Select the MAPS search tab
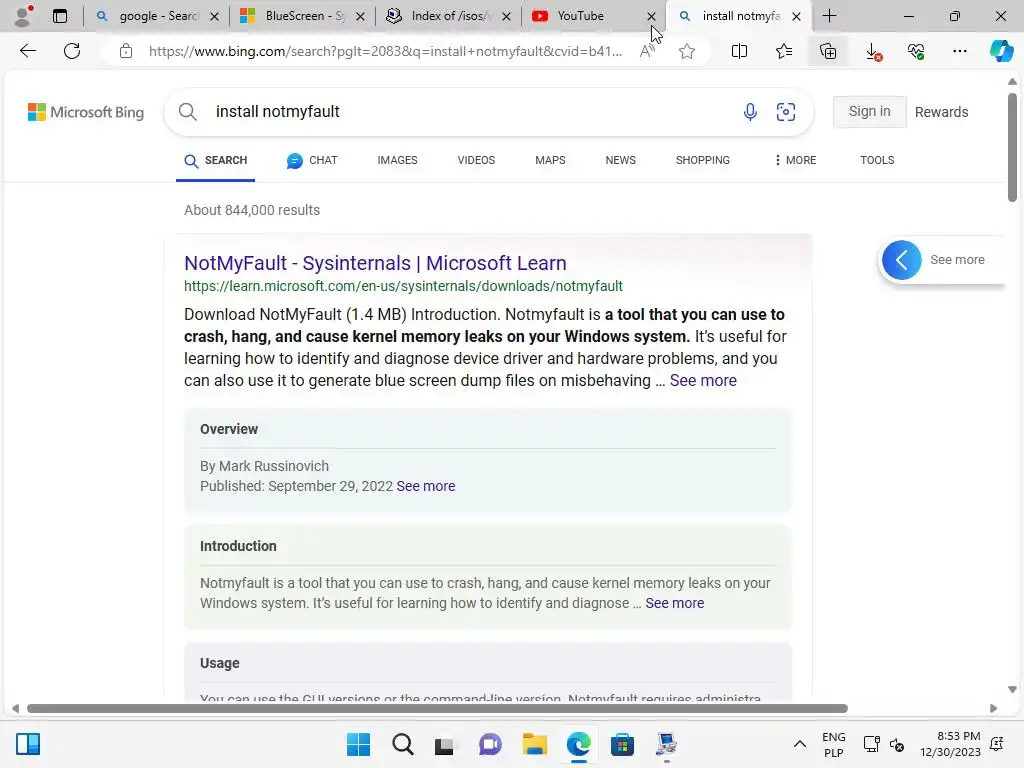Screen dimensions: 1024x768 click(x=550, y=160)
